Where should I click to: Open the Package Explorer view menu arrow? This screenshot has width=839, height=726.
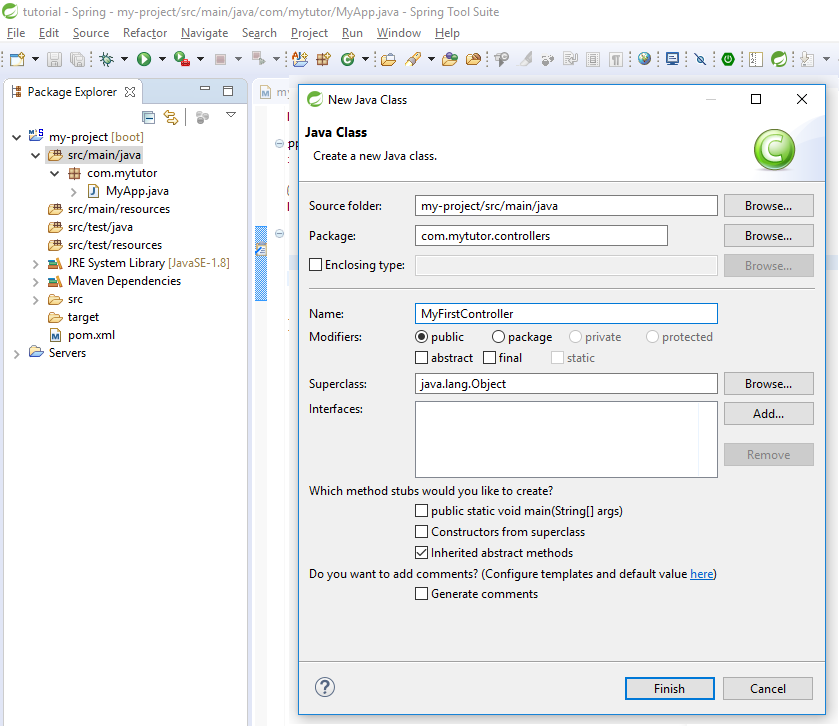[231, 115]
